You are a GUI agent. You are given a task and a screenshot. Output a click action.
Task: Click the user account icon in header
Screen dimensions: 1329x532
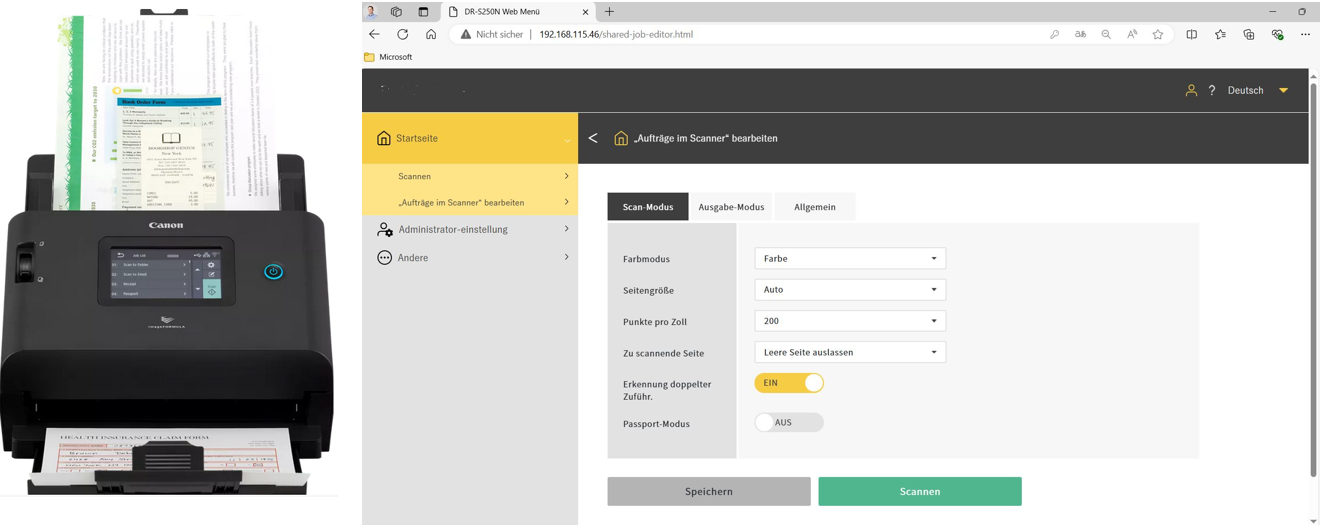coord(1191,90)
